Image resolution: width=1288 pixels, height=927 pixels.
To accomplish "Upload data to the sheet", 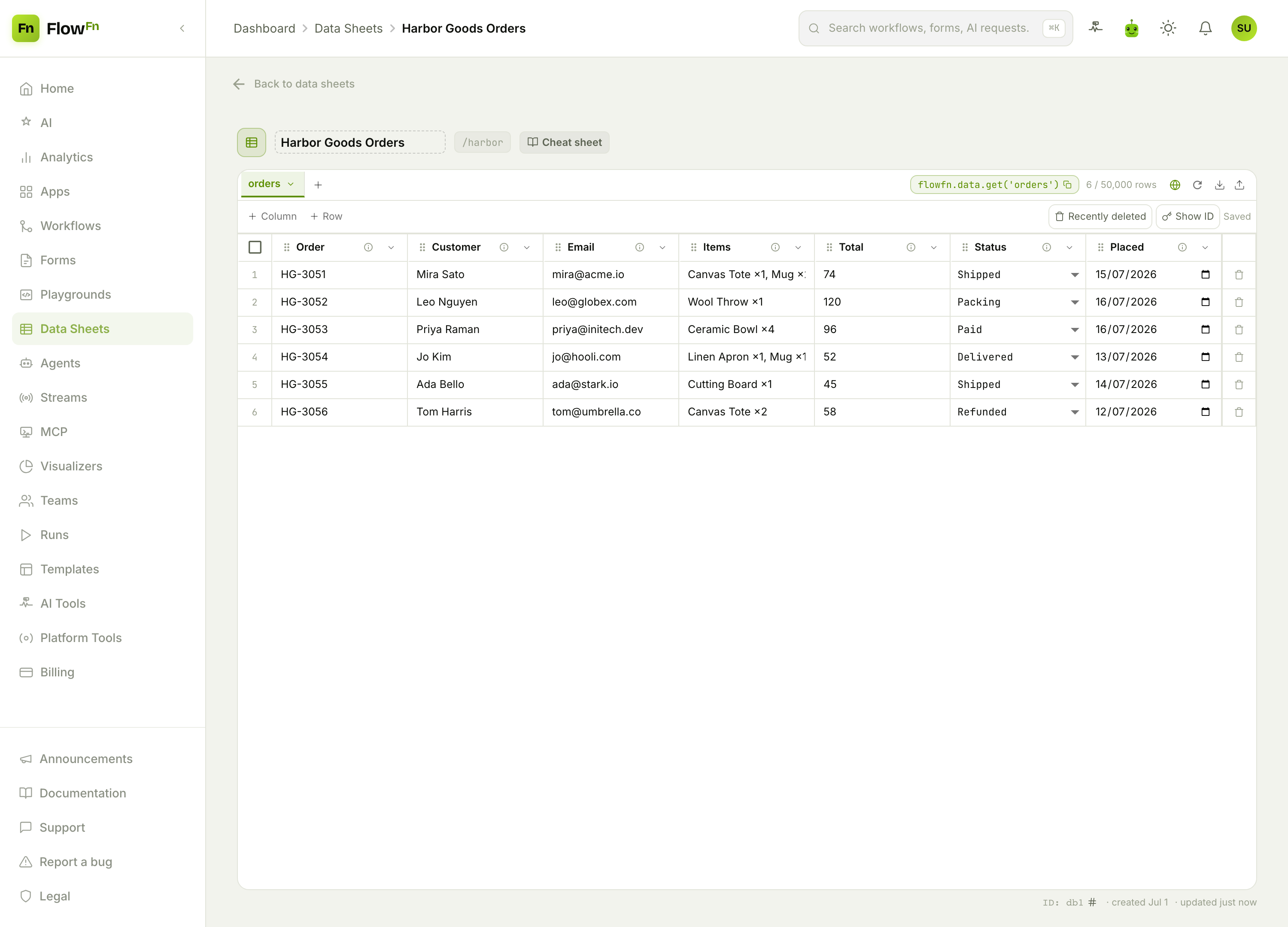I will (1240, 185).
